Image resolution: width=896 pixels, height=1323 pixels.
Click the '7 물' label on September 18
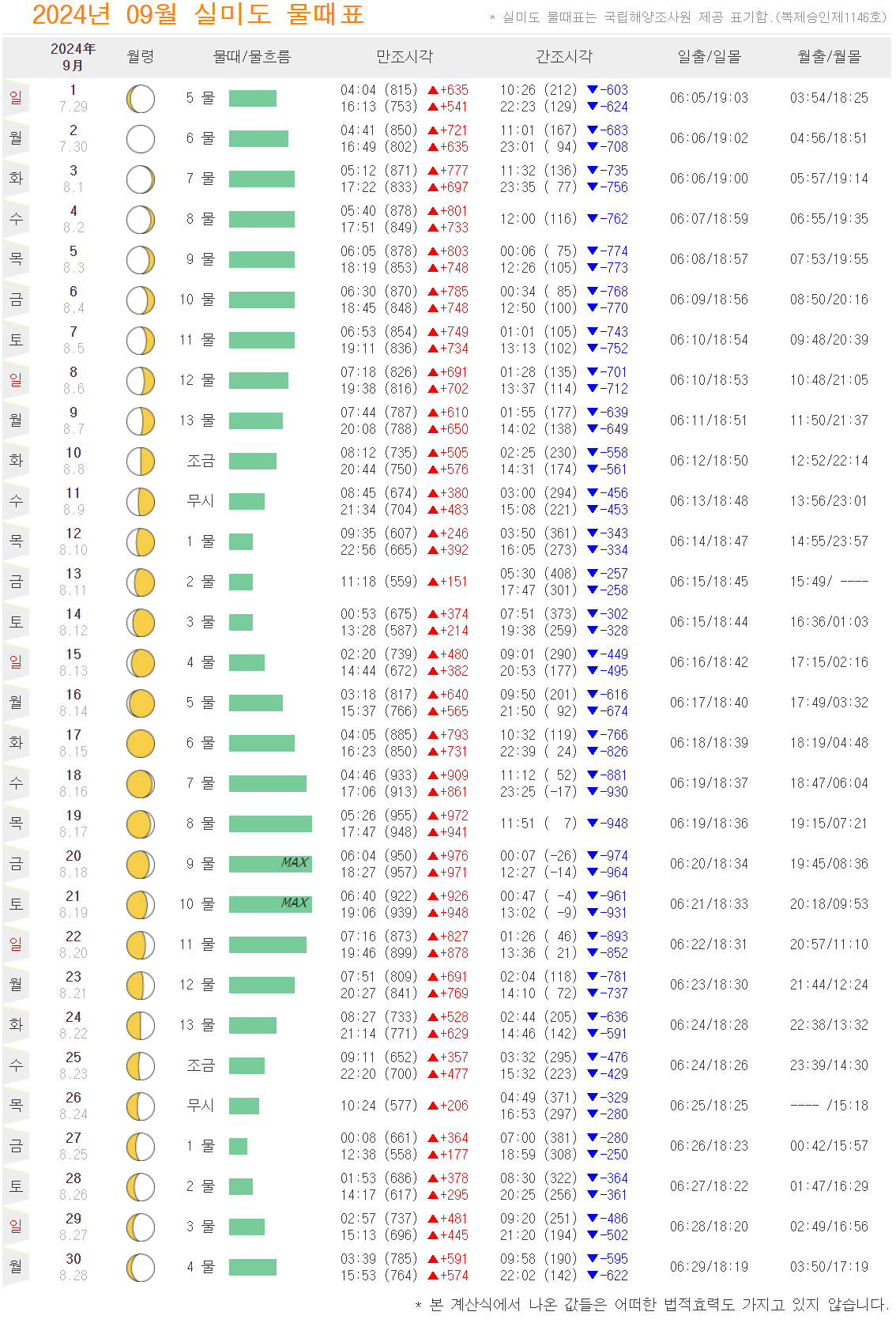[201, 783]
